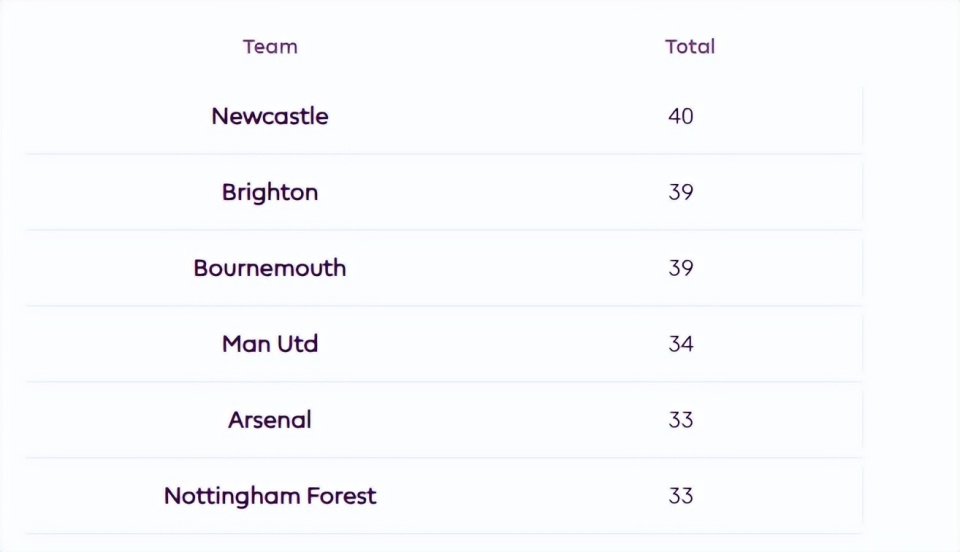The height and width of the screenshot is (552, 960).
Task: Click the Total column header
Action: [690, 47]
